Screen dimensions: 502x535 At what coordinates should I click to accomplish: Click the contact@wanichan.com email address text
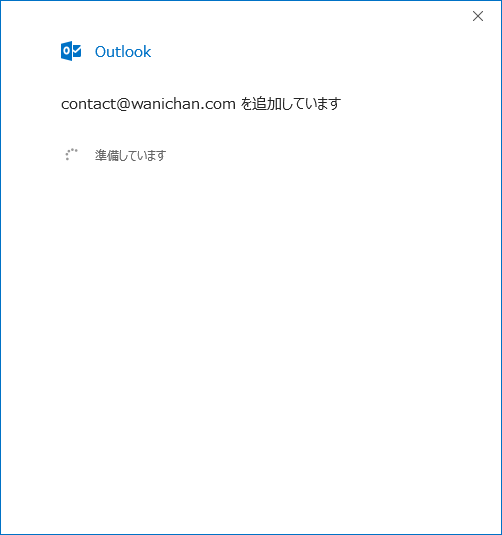point(148,104)
